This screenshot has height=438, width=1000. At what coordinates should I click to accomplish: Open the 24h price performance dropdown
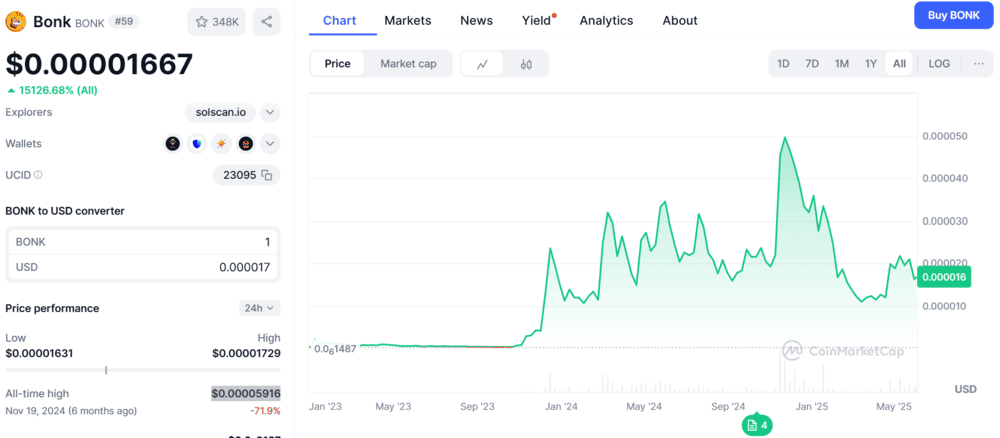tap(260, 308)
